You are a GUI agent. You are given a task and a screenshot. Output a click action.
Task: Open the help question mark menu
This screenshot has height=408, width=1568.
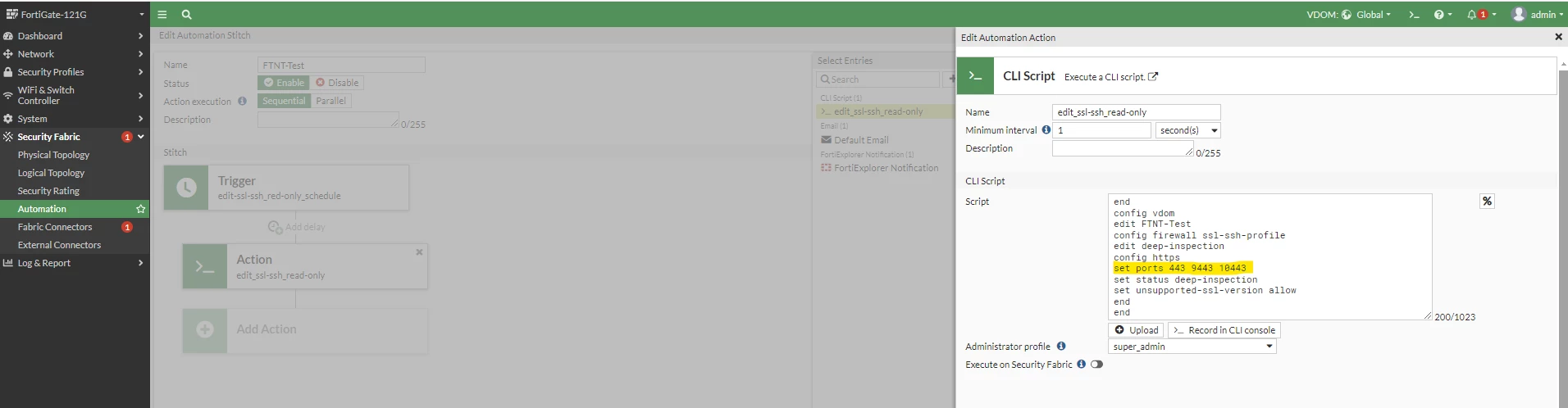[1443, 15]
